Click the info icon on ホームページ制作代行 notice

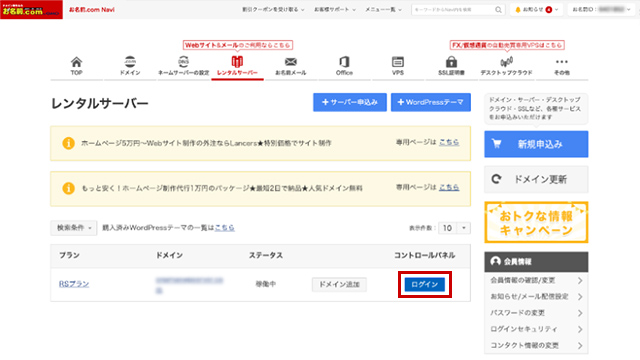(x=68, y=188)
